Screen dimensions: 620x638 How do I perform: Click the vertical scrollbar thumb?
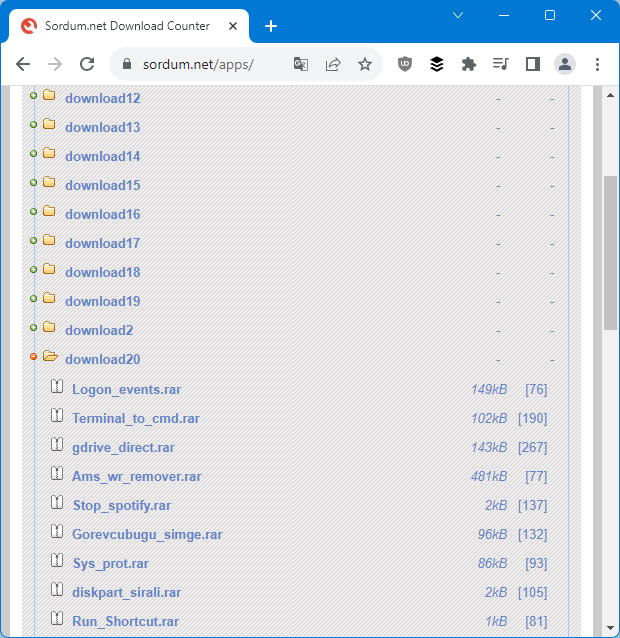pos(610,253)
